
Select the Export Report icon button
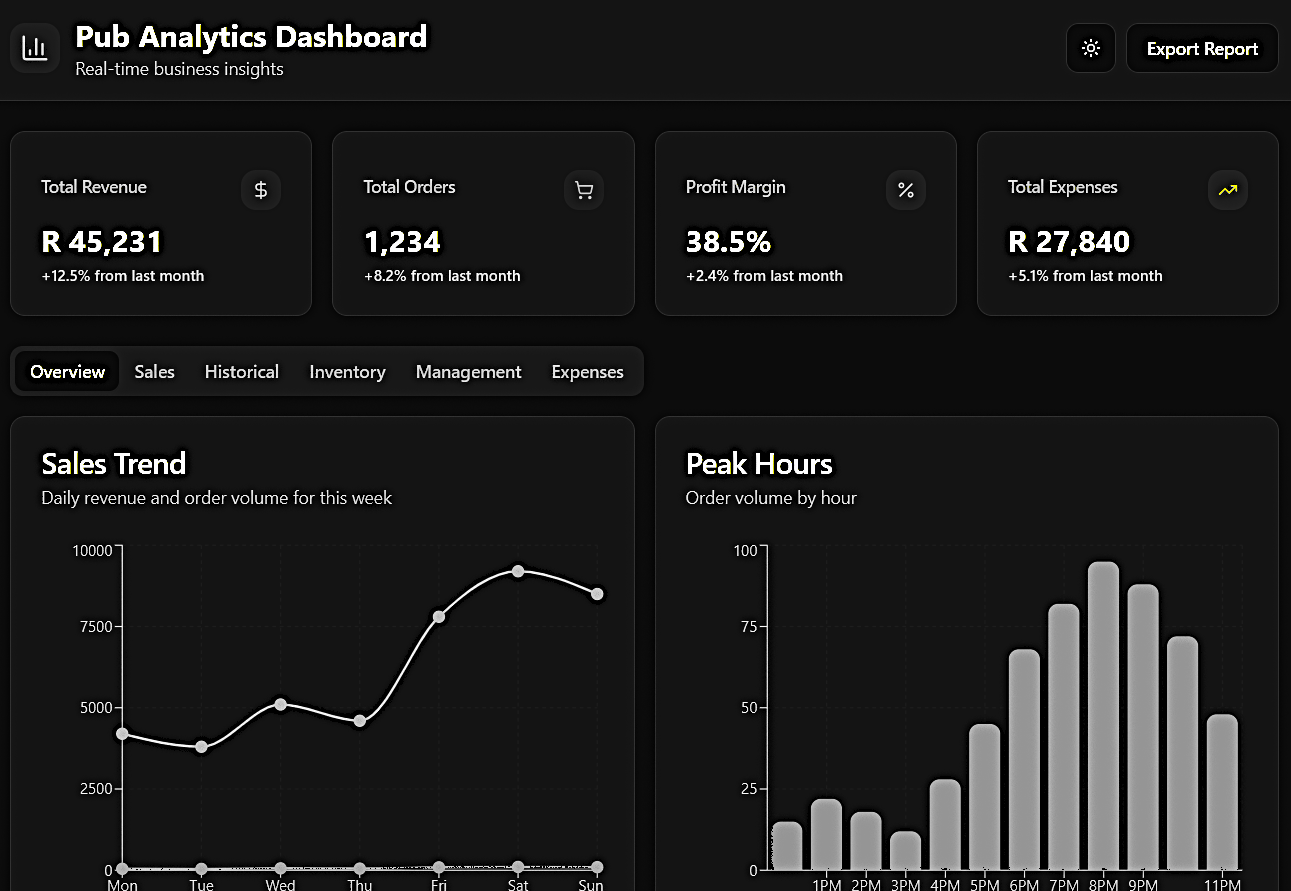click(x=1202, y=47)
